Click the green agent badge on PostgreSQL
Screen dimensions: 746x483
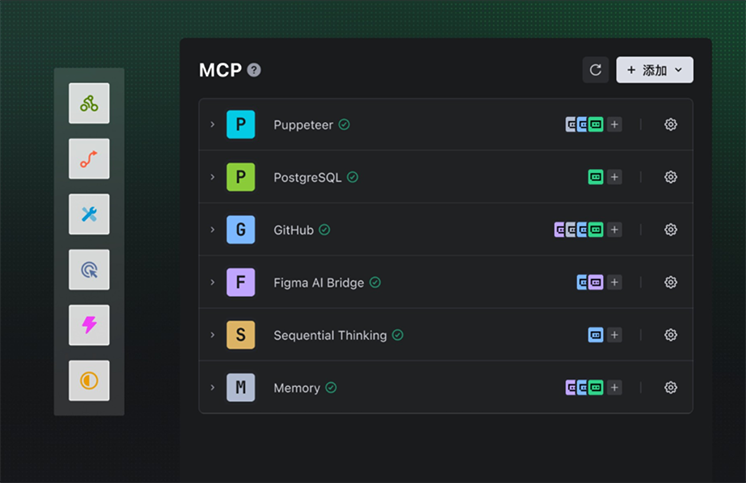pyautogui.click(x=596, y=177)
